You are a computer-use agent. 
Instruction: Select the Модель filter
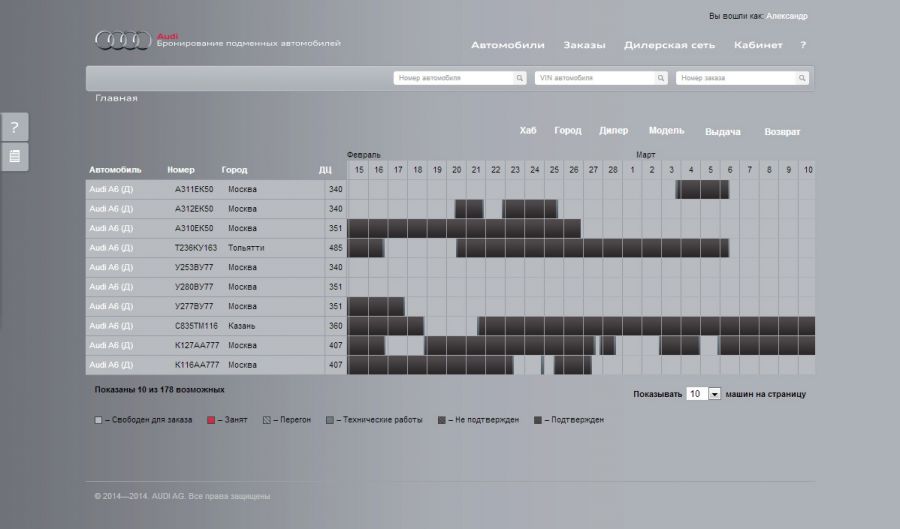(666, 131)
